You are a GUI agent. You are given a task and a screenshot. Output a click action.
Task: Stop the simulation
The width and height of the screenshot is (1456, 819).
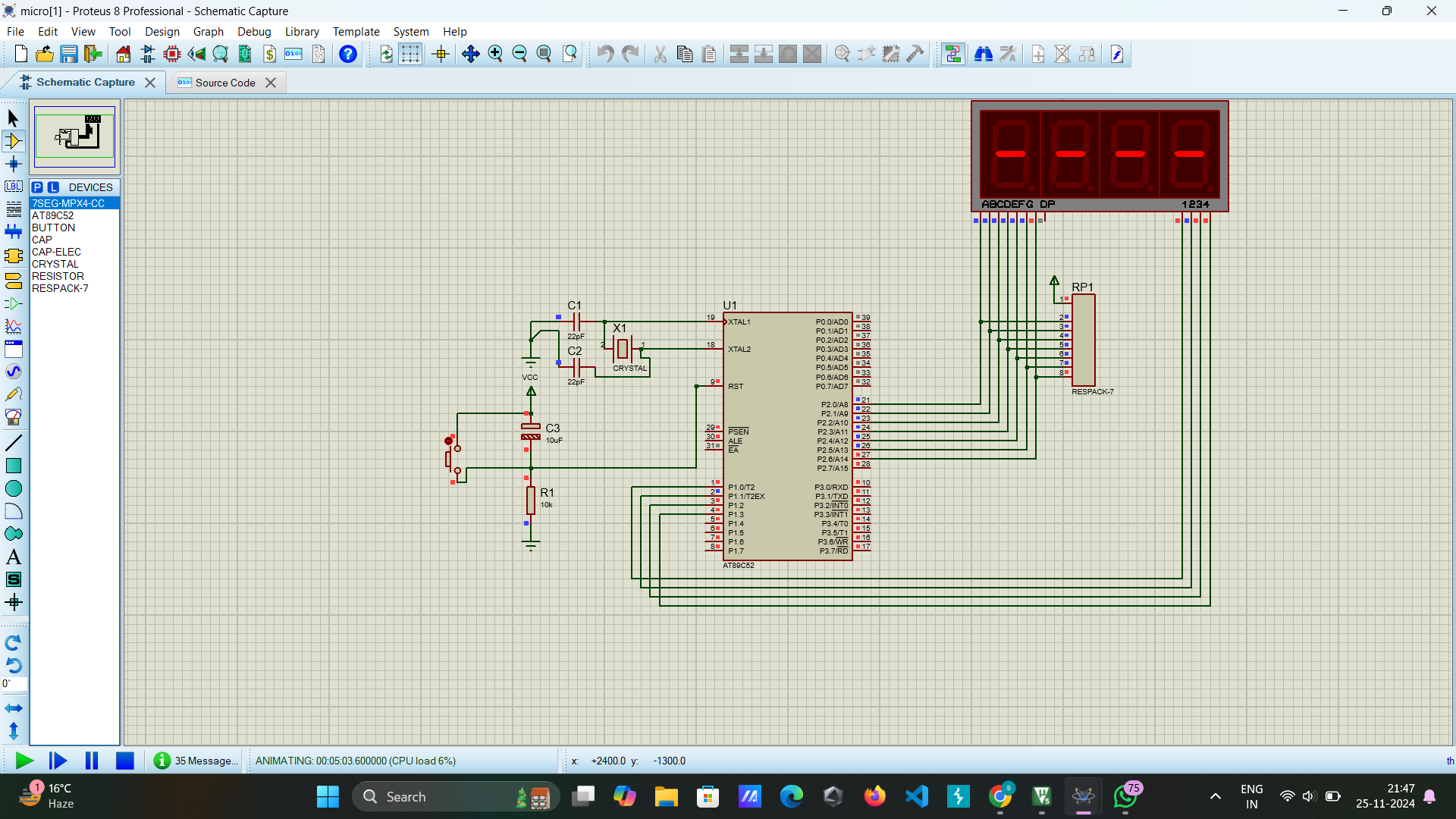pos(125,761)
